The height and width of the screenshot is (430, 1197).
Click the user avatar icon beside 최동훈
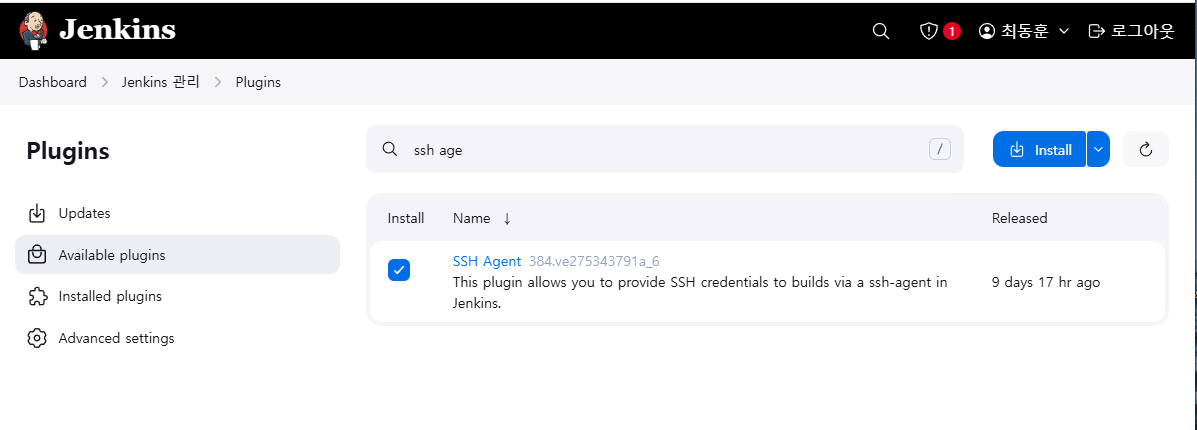(x=987, y=31)
